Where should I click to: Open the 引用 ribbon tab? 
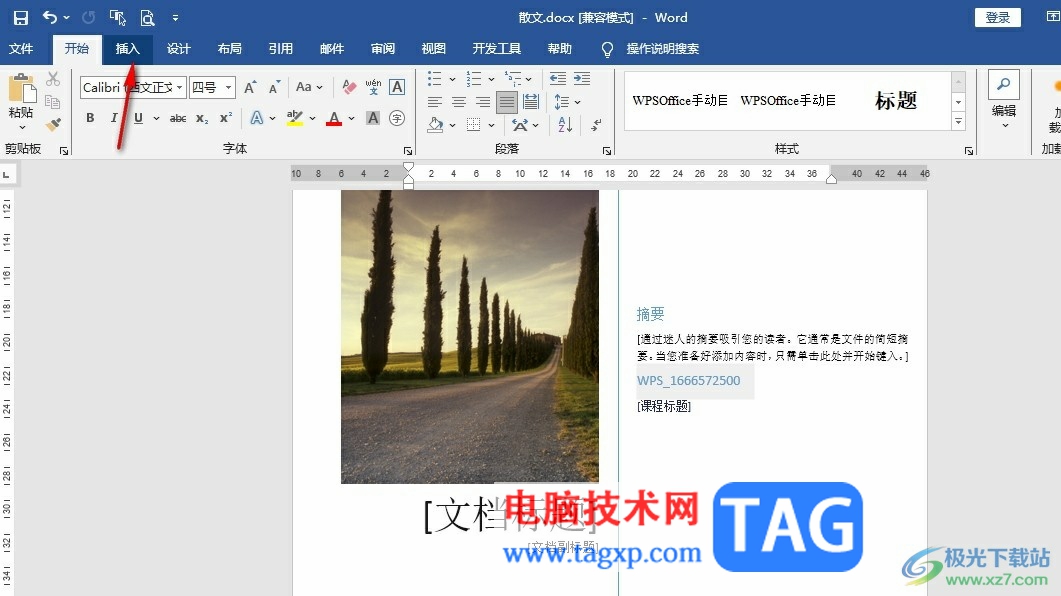[280, 49]
